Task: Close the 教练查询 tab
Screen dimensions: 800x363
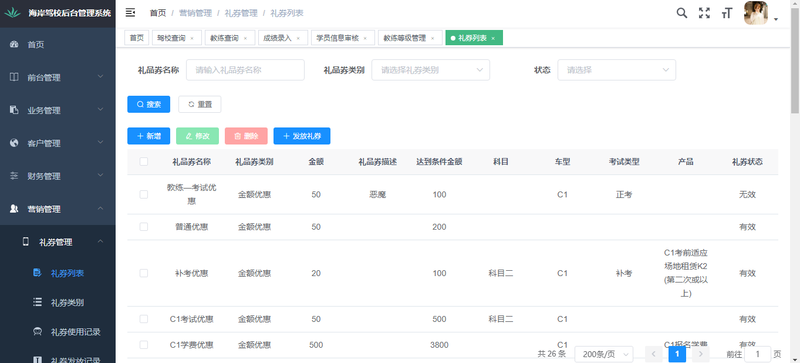Action: pyautogui.click(x=245, y=38)
